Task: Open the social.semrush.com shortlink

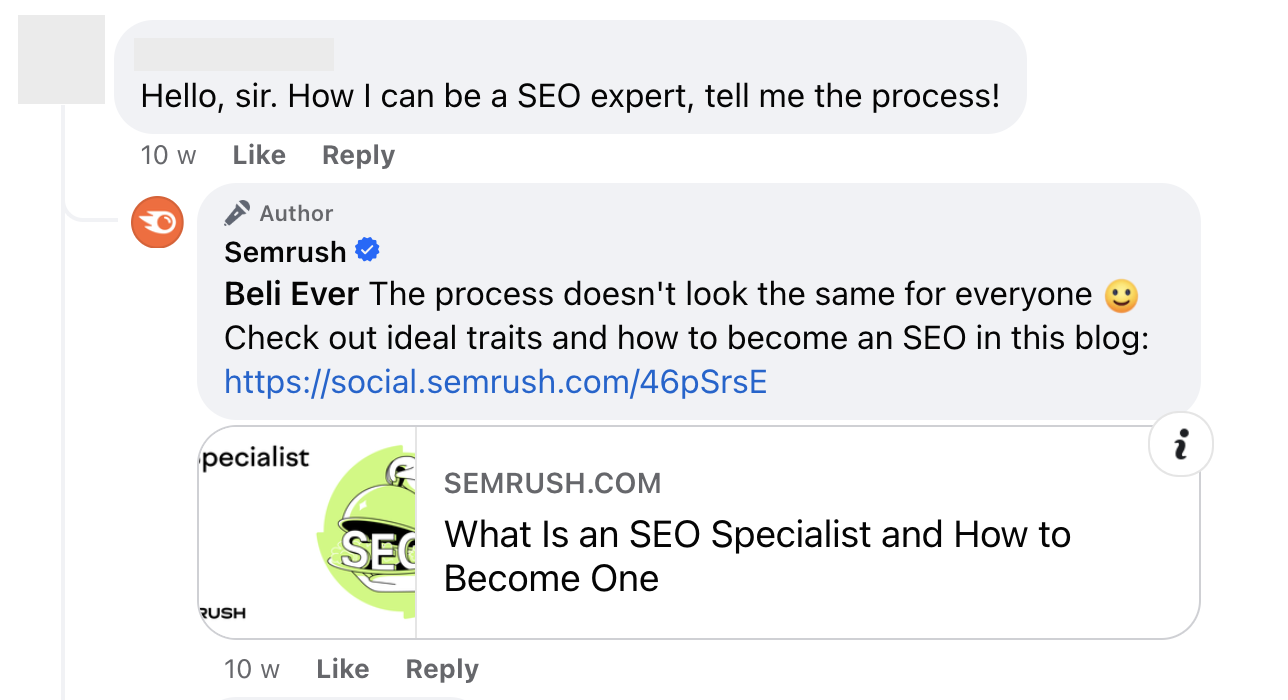Action: 494,381
